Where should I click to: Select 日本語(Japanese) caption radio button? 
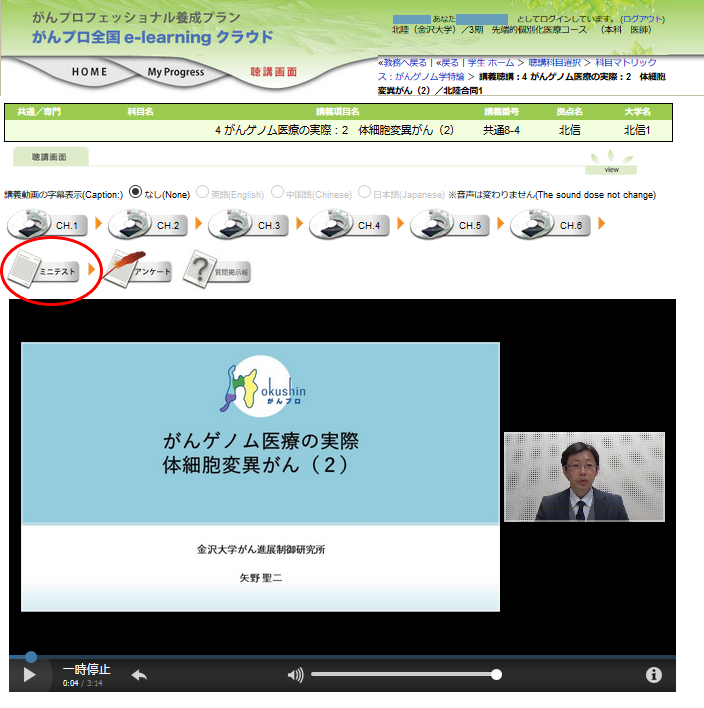tap(365, 192)
